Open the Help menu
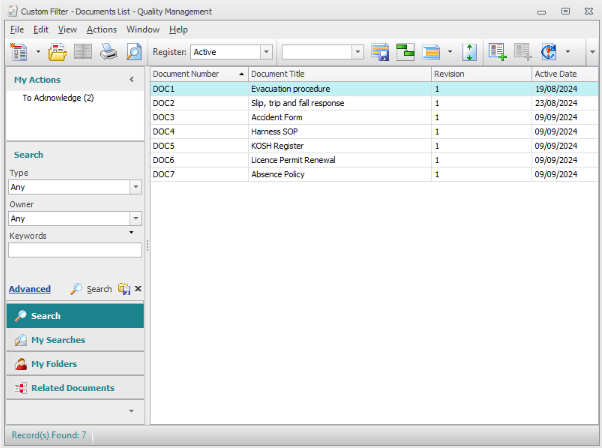 tap(179, 30)
